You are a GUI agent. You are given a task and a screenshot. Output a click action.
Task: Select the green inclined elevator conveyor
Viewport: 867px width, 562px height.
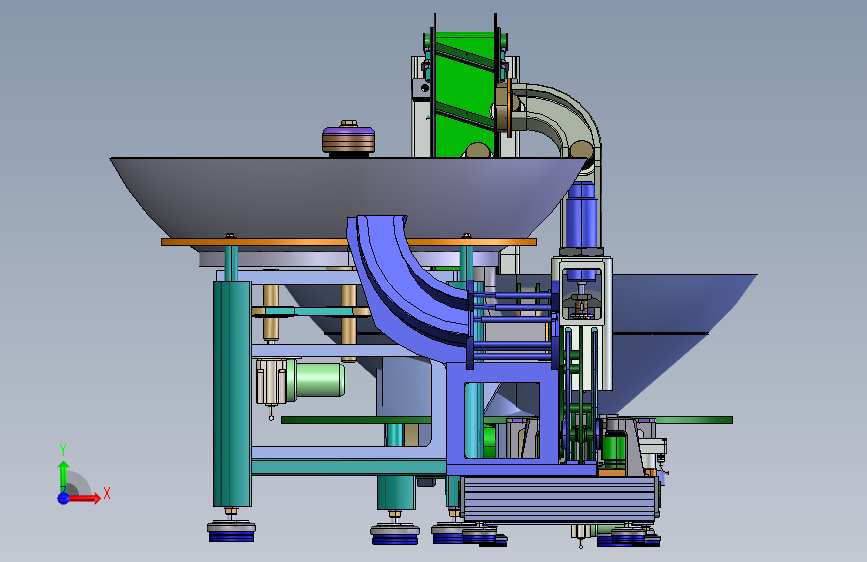coord(463,97)
